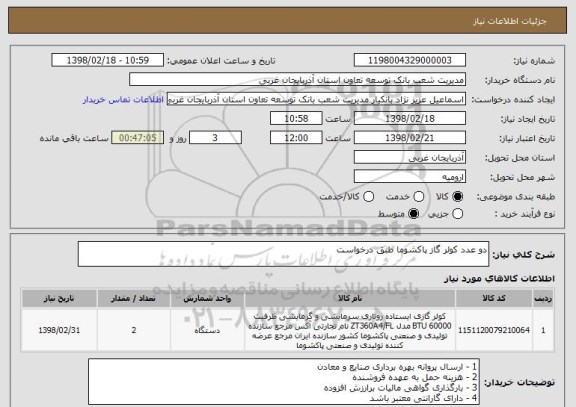Image resolution: width=576 pixels, height=407 pixels.
Task: Click the general need description text box
Action: 283,254
